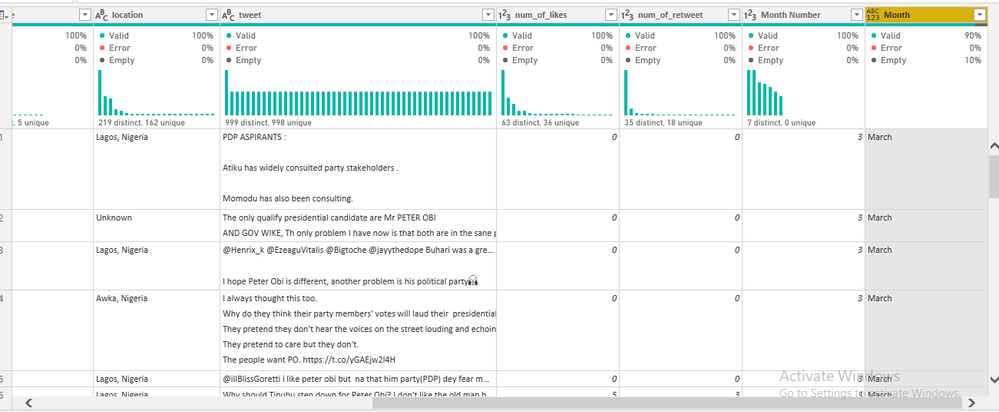Image resolution: width=999 pixels, height=412 pixels.
Task: Click location column 'Valid 100%' quality label
Action: pyautogui.click(x=156, y=36)
